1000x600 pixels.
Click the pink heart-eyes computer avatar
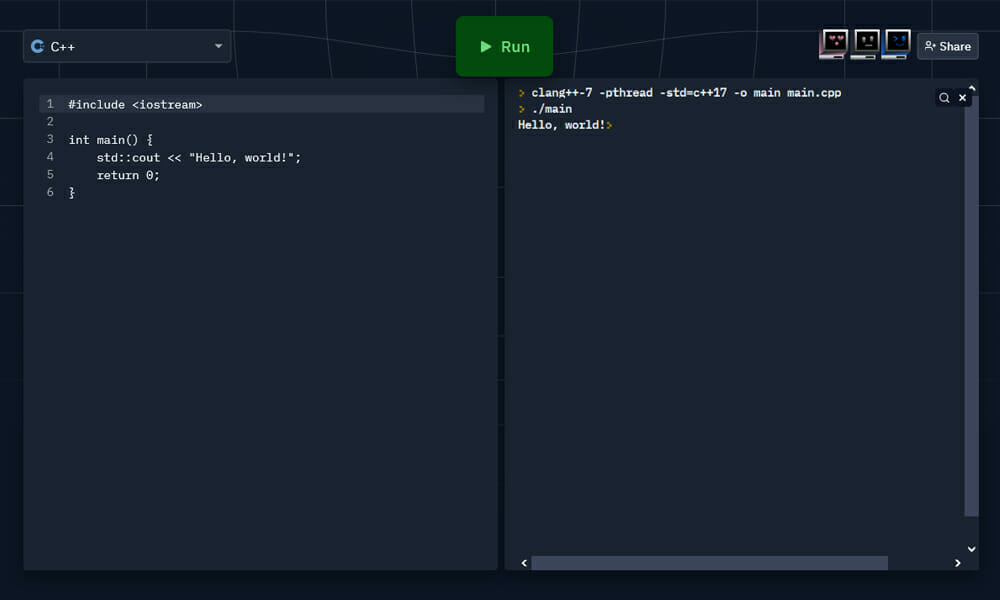[833, 44]
